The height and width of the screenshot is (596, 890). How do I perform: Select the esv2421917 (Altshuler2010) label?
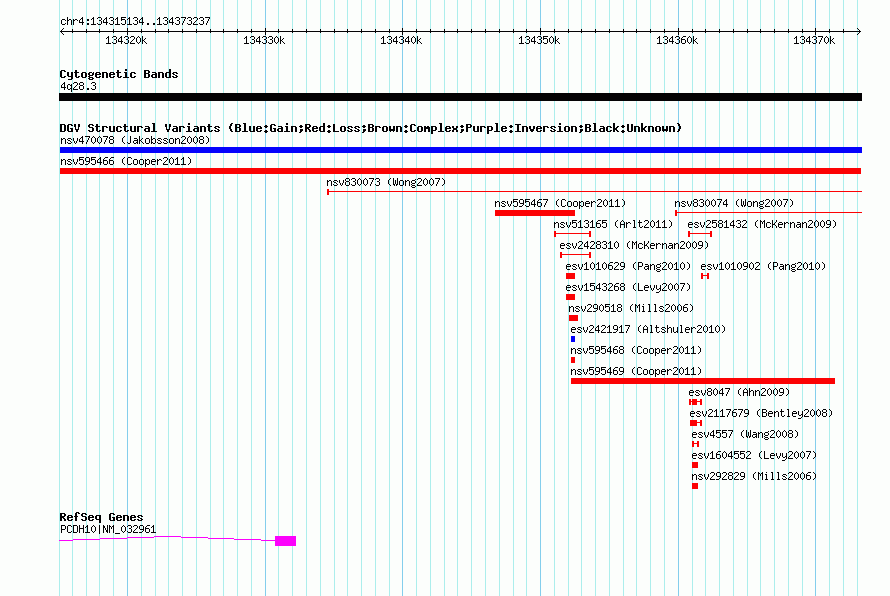(x=648, y=329)
